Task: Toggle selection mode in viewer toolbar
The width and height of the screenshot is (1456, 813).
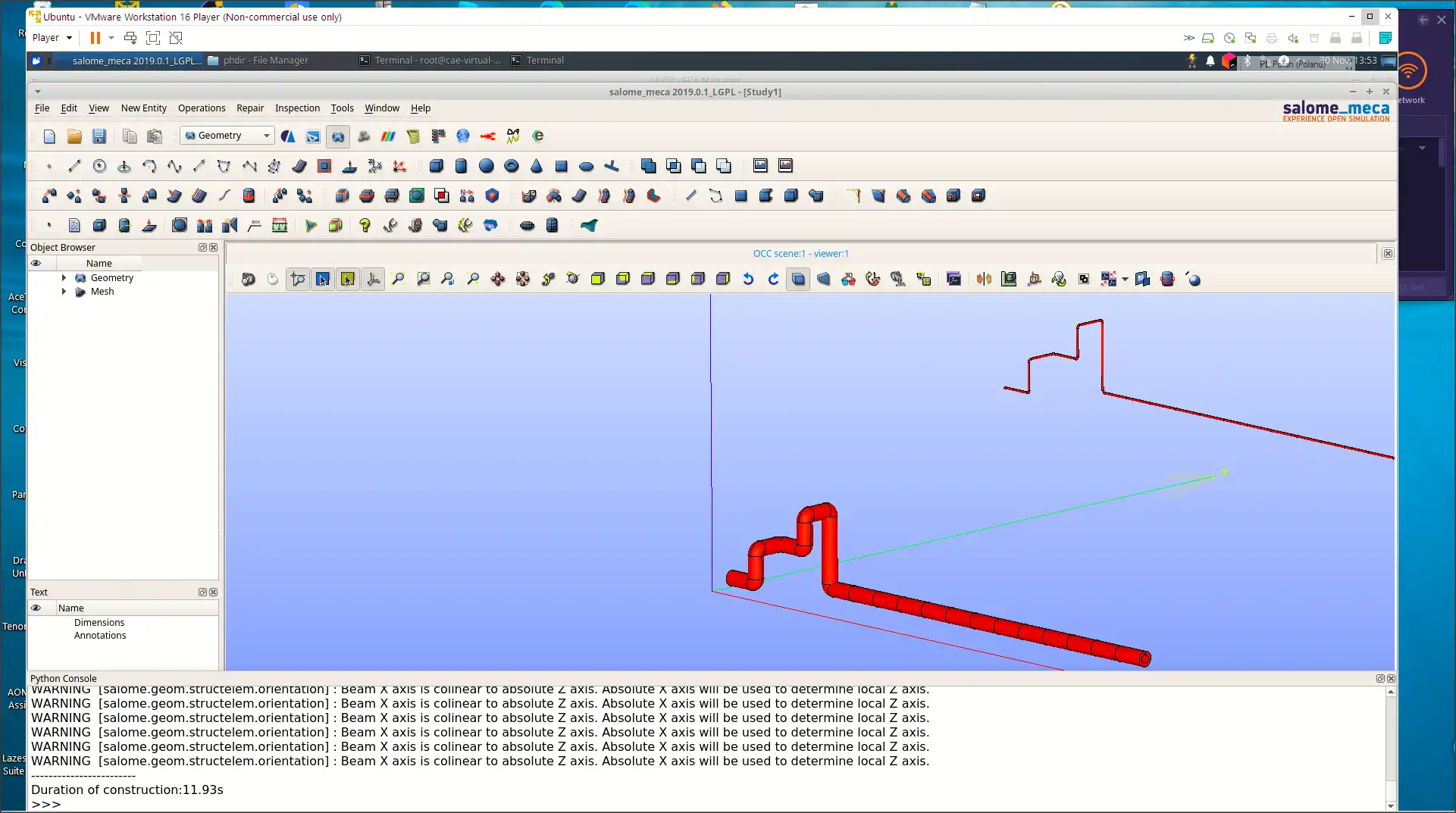Action: click(x=348, y=280)
